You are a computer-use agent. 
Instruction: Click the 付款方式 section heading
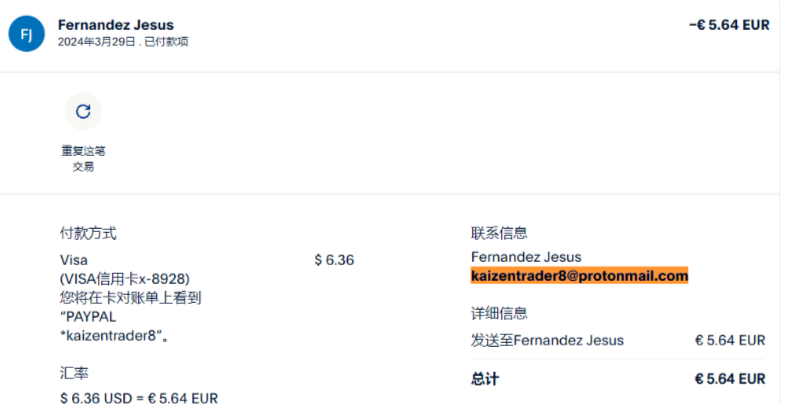[x=88, y=233]
